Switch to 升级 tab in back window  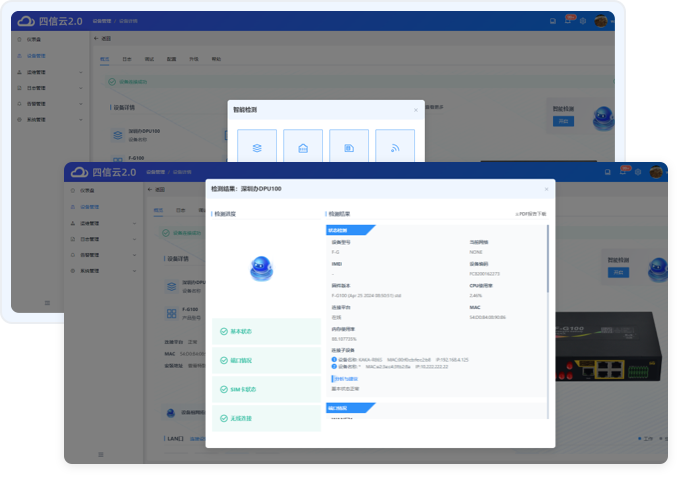(194, 59)
